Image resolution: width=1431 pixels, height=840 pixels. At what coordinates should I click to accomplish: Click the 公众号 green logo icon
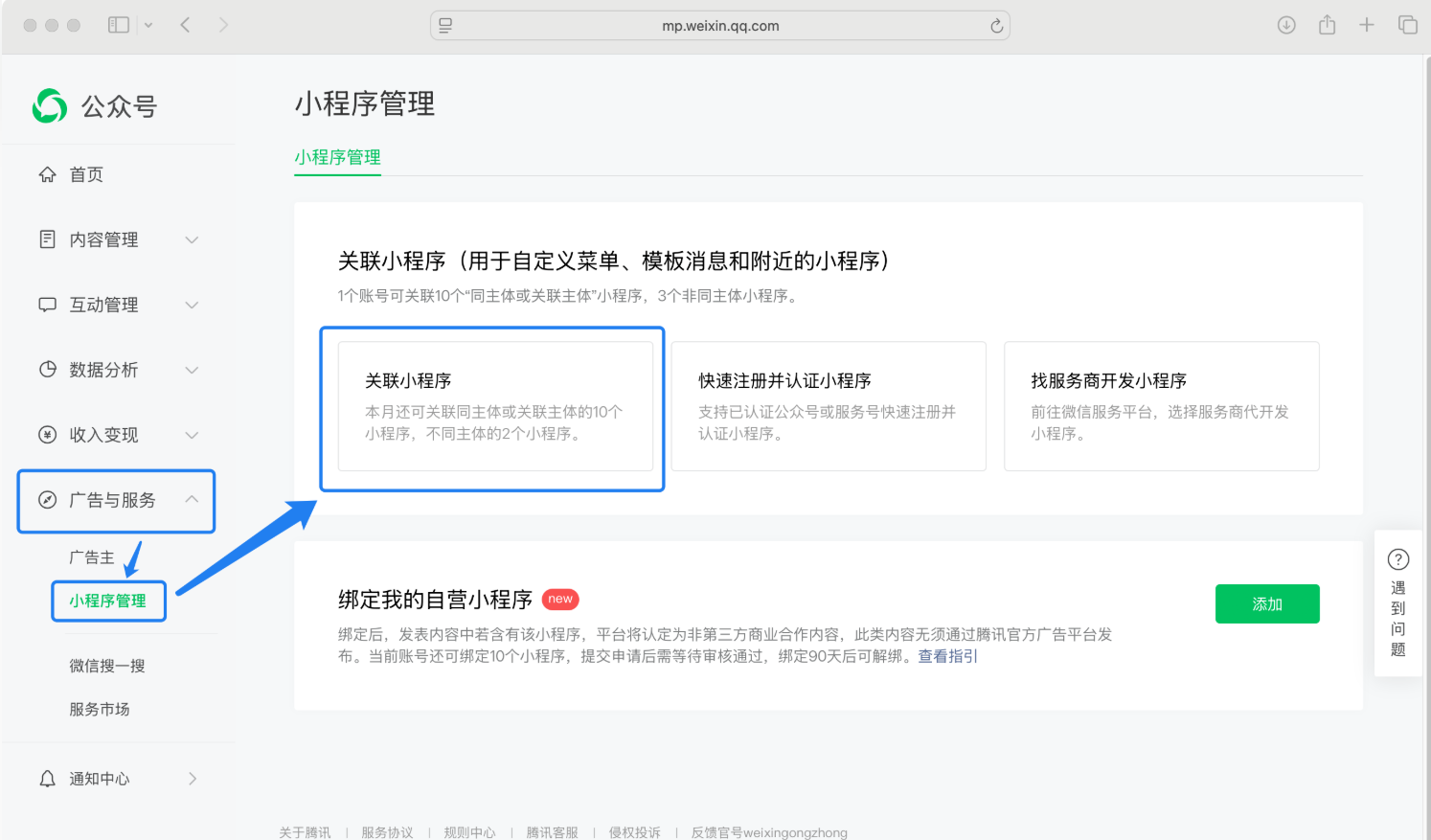(50, 106)
